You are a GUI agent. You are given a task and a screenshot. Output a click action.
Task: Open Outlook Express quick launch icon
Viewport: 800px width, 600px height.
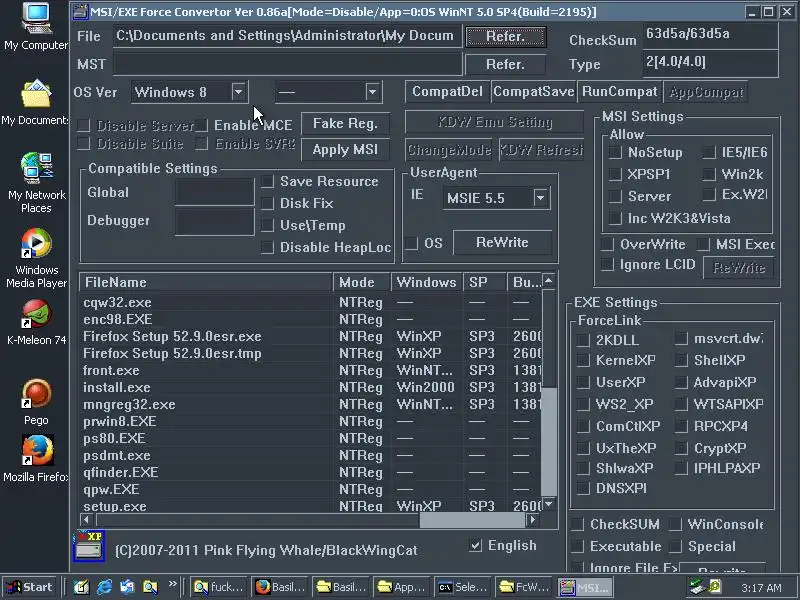[x=127, y=587]
